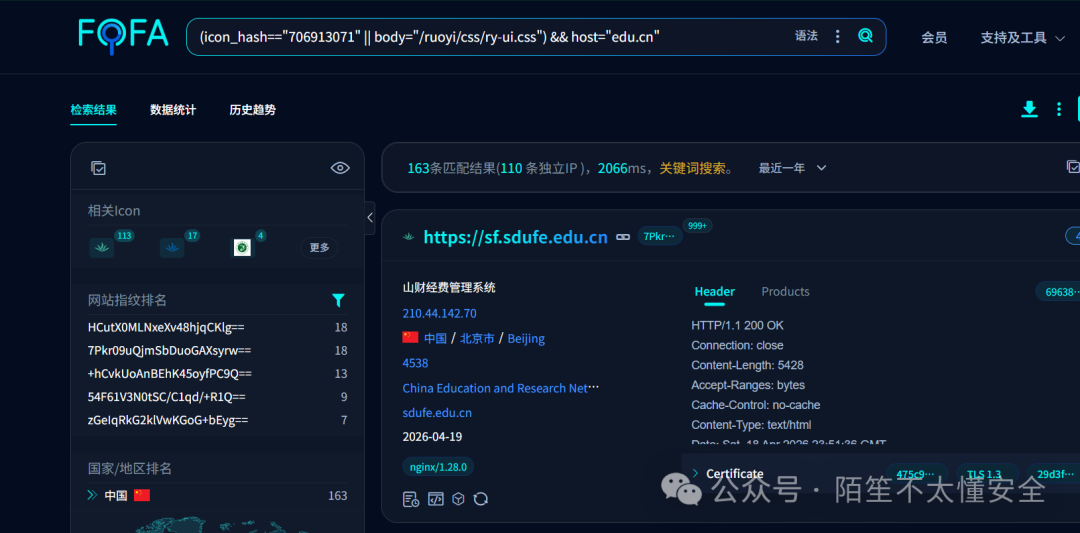1080x533 pixels.
Task: Click China Education and Research Net organization
Action: coord(501,388)
